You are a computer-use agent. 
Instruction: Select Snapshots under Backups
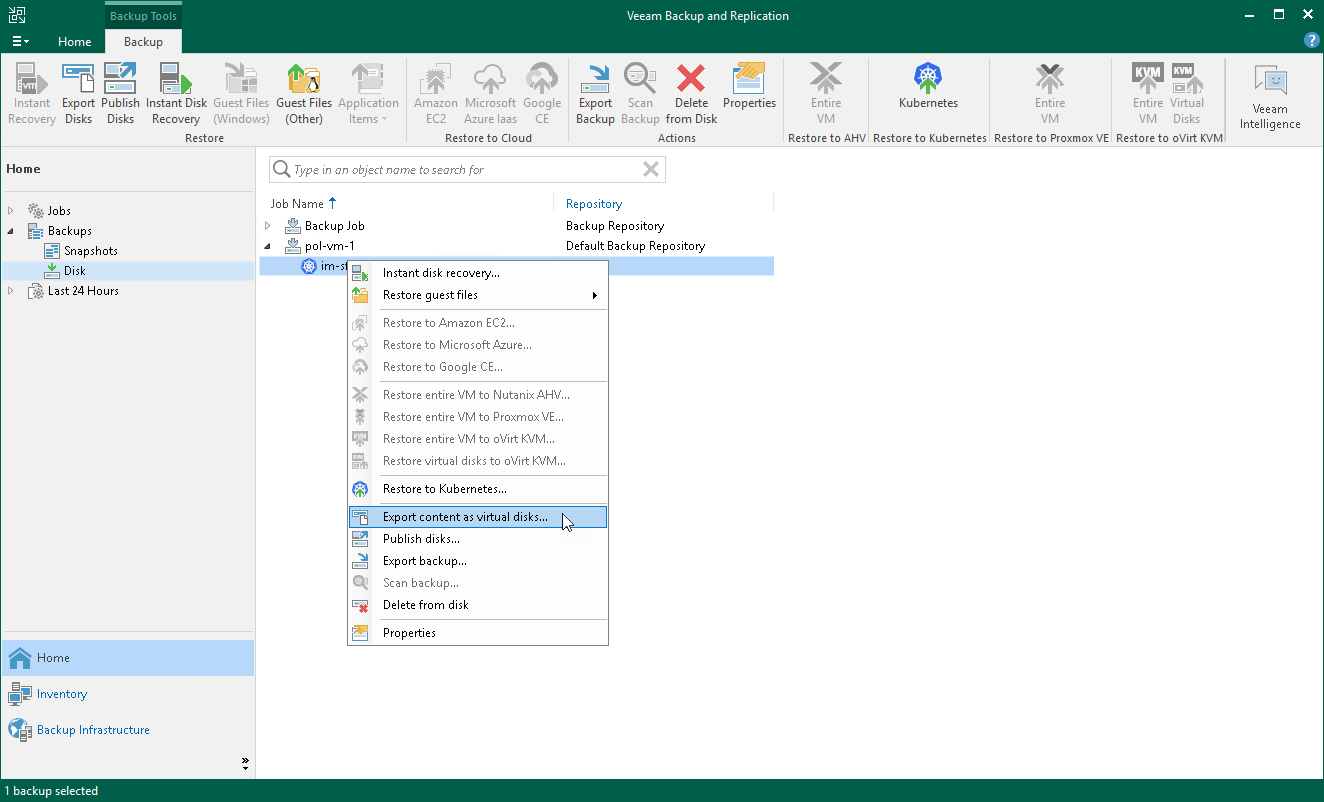coord(90,251)
